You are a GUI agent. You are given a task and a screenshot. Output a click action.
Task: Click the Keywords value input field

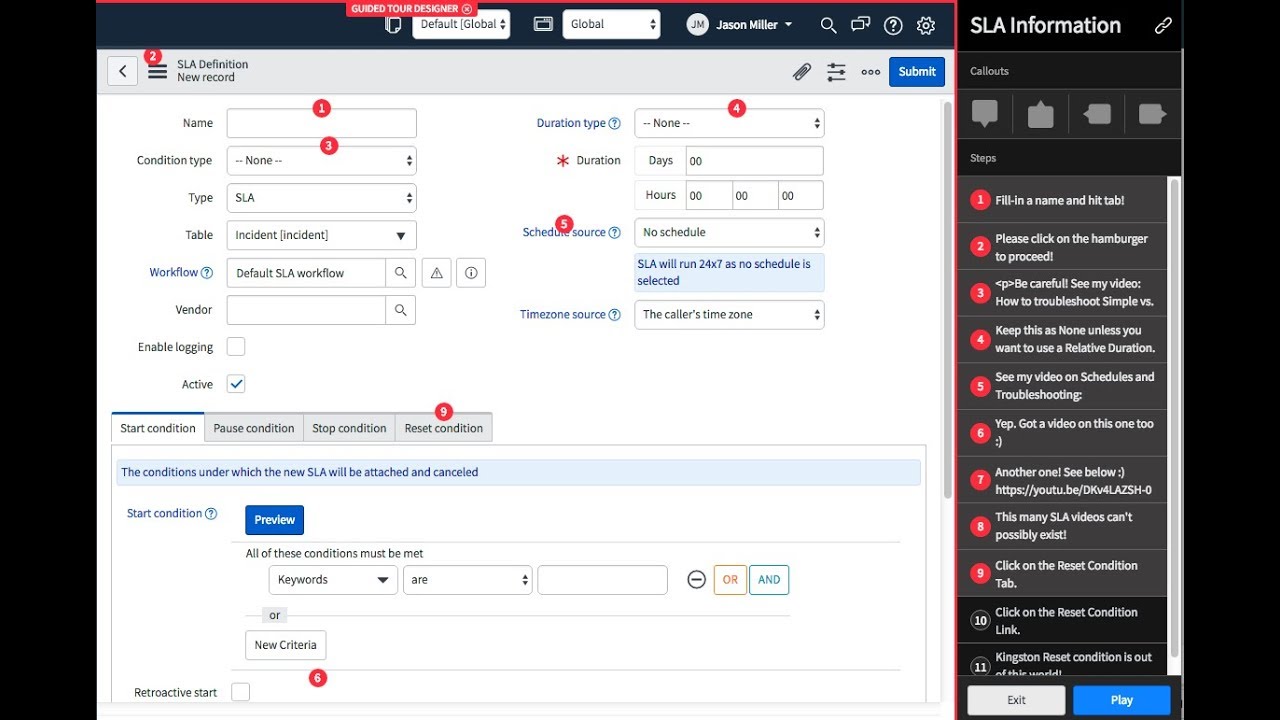tap(602, 580)
